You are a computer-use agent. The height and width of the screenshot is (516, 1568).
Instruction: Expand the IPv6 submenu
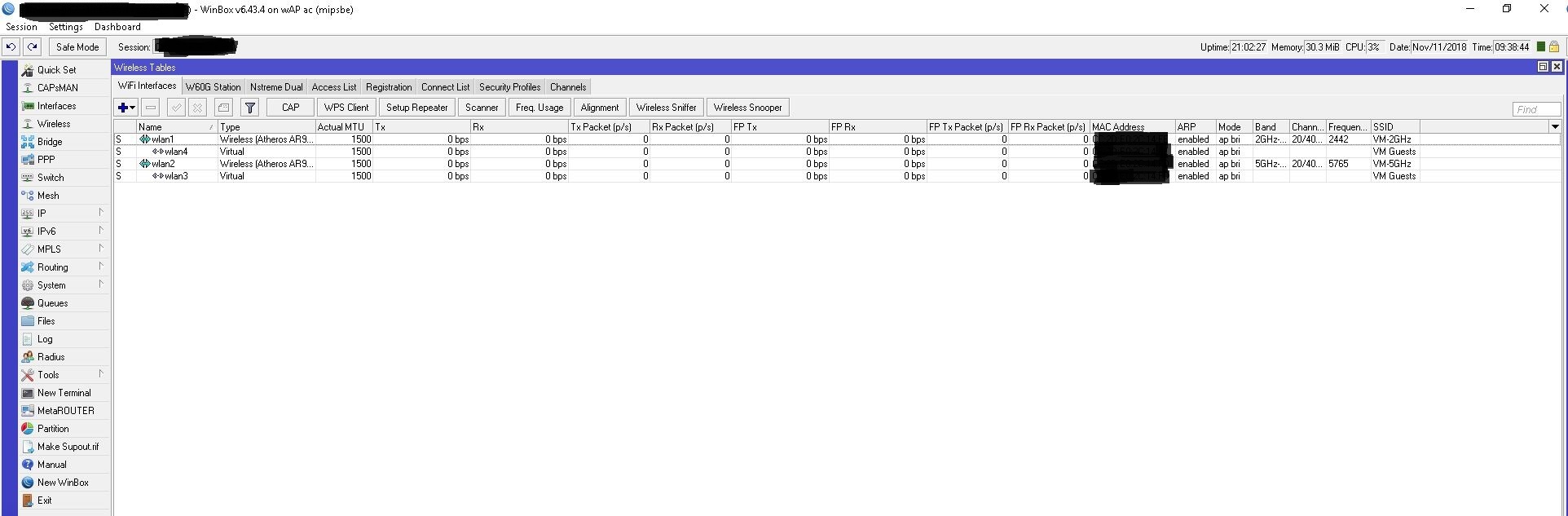[x=64, y=232]
